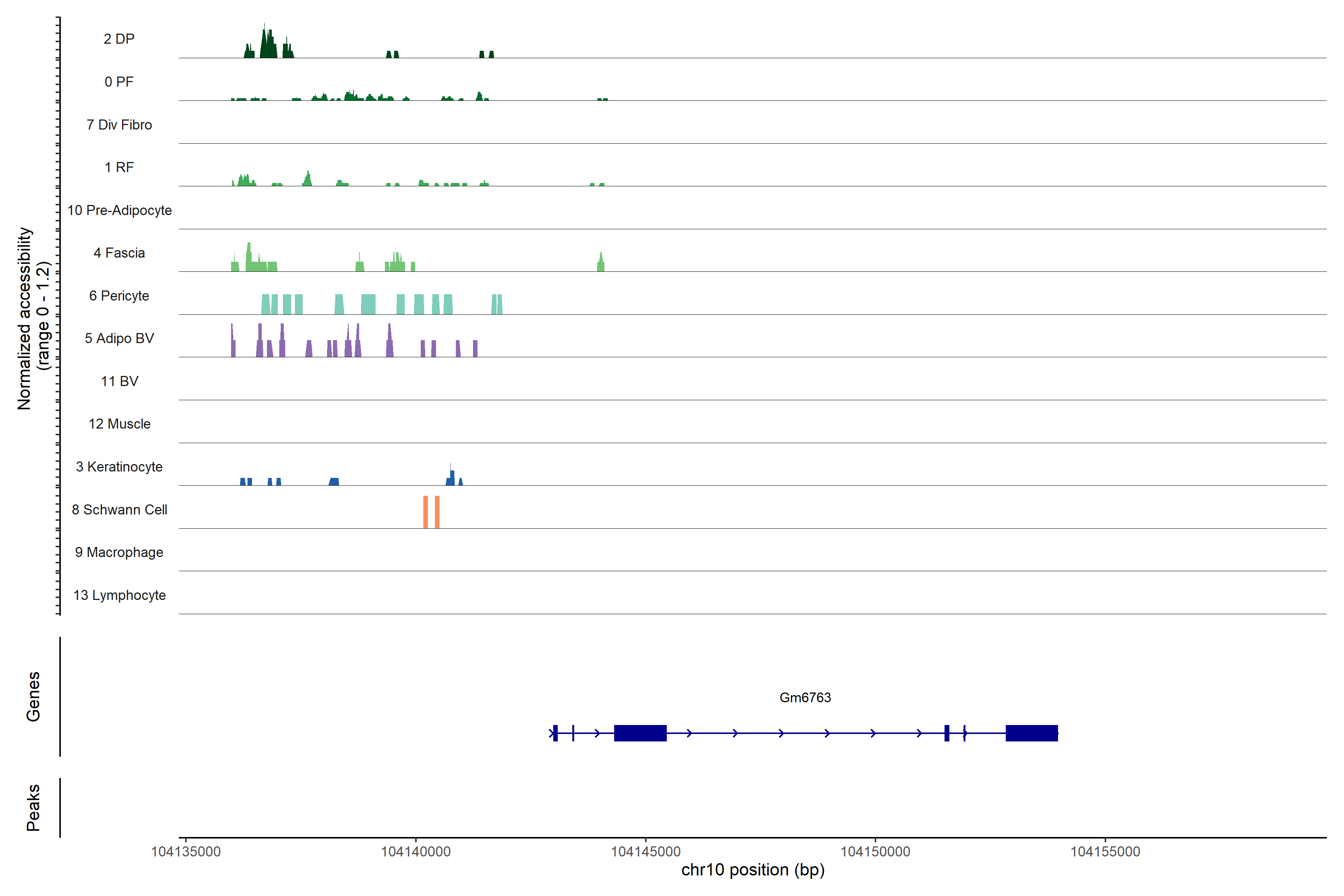This screenshot has width=1344, height=896.
Task: Click the 13 Lymphocyte track label
Action: [119, 595]
